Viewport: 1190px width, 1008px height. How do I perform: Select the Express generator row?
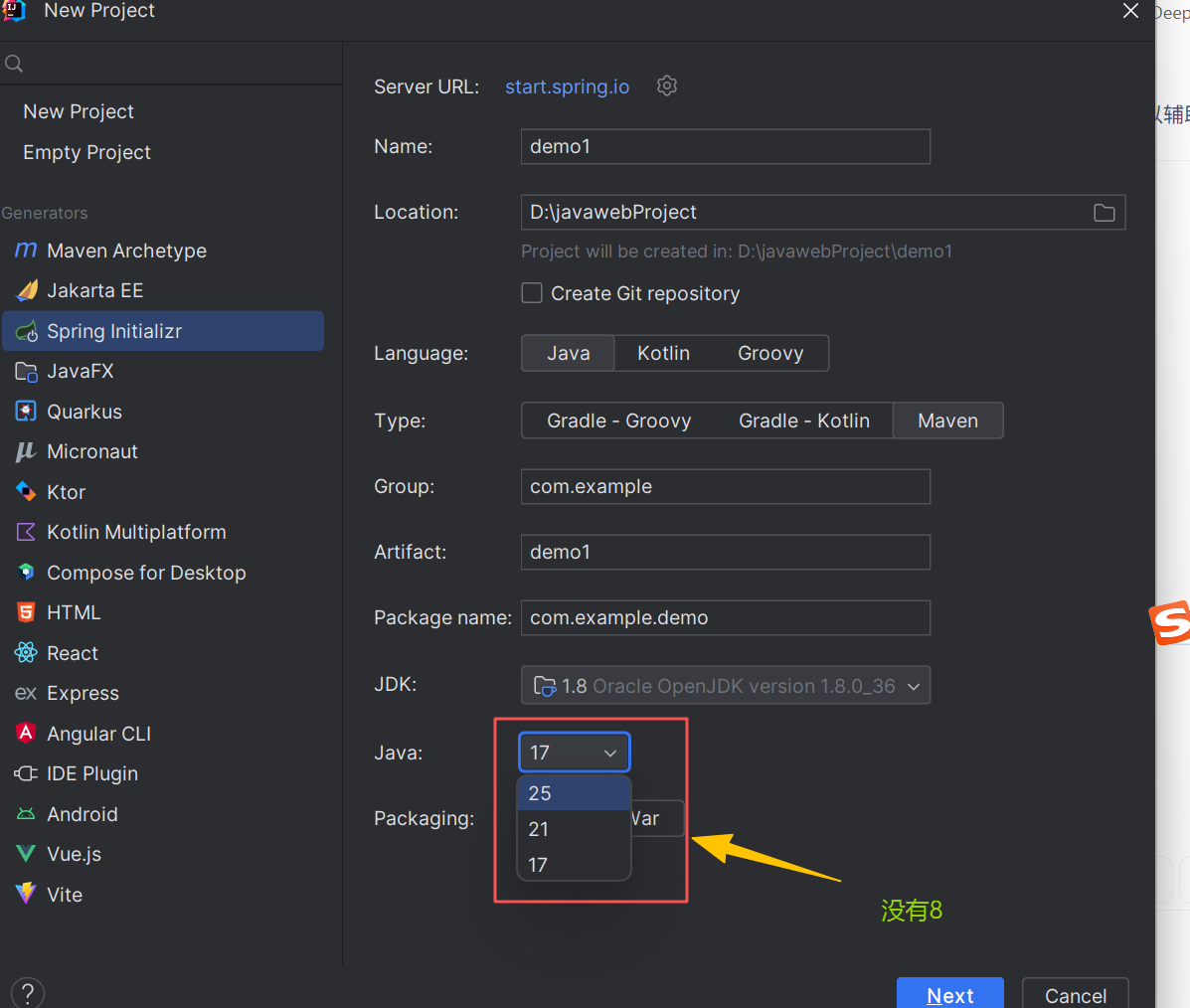pyautogui.click(x=163, y=693)
